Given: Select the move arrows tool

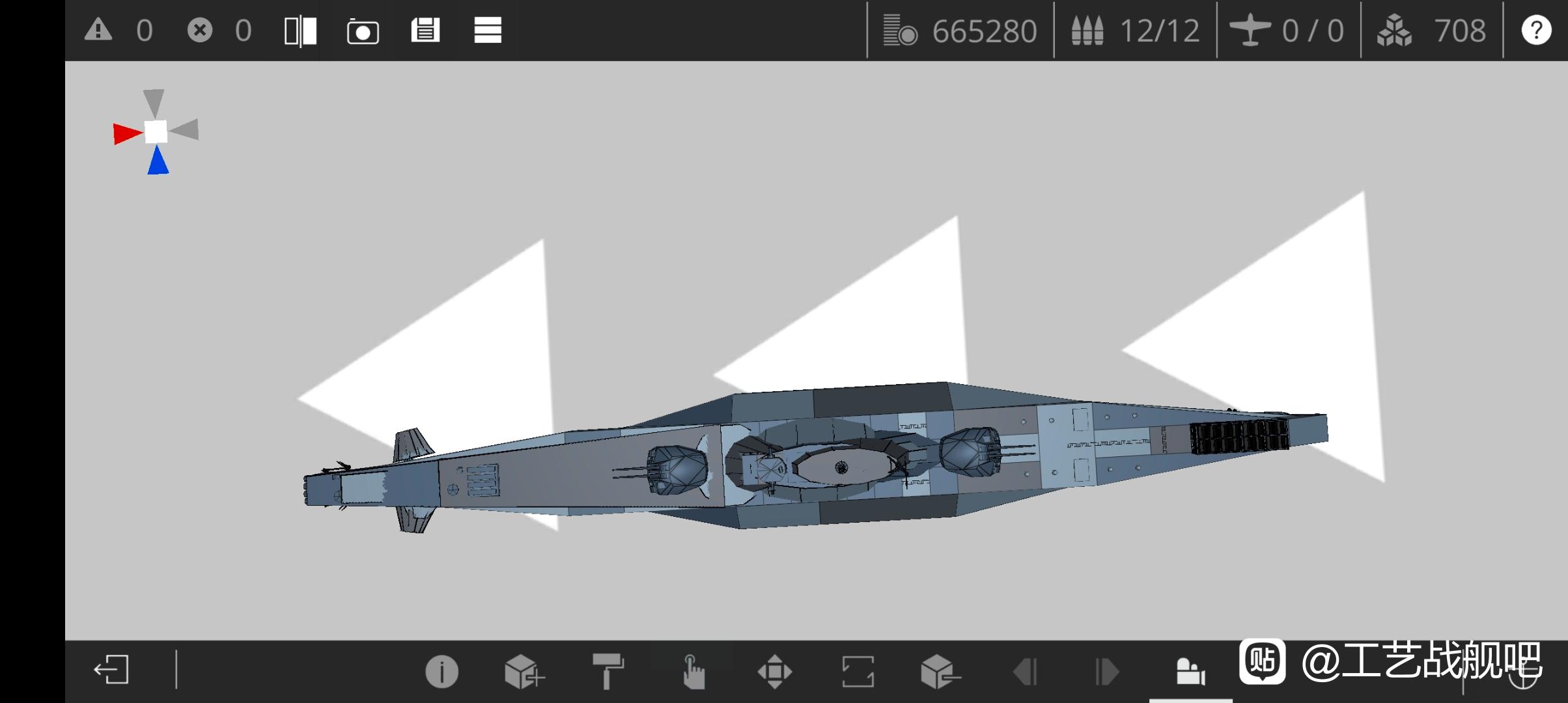Looking at the screenshot, I should click(775, 671).
